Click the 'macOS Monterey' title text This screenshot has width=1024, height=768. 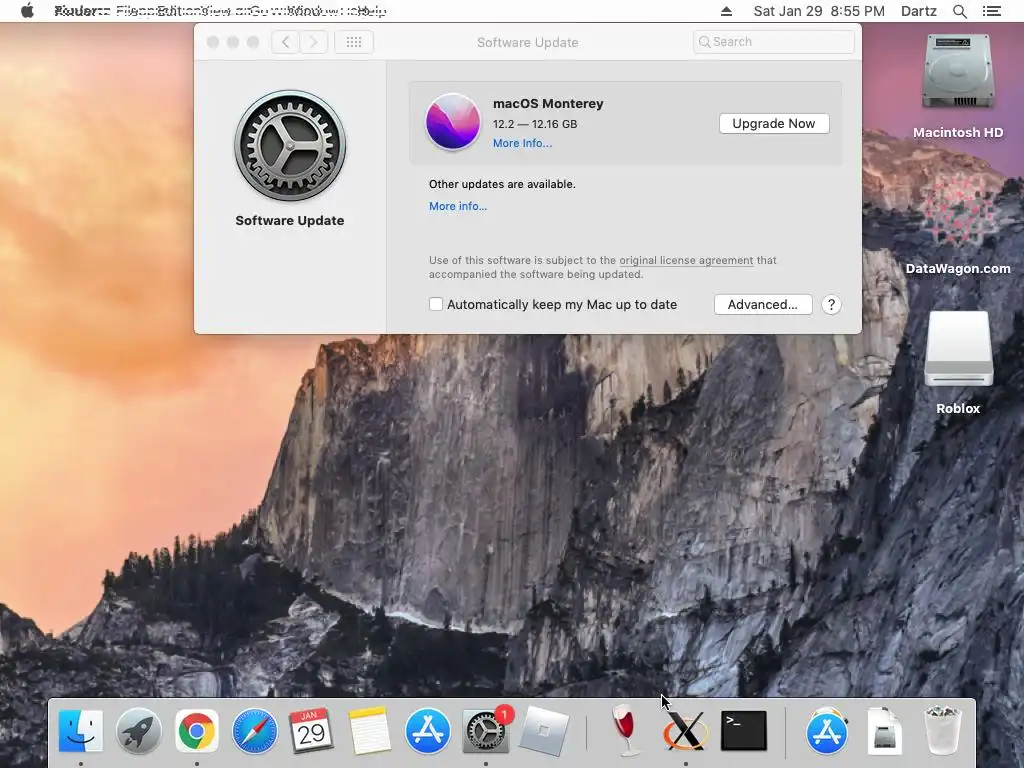pyautogui.click(x=548, y=103)
